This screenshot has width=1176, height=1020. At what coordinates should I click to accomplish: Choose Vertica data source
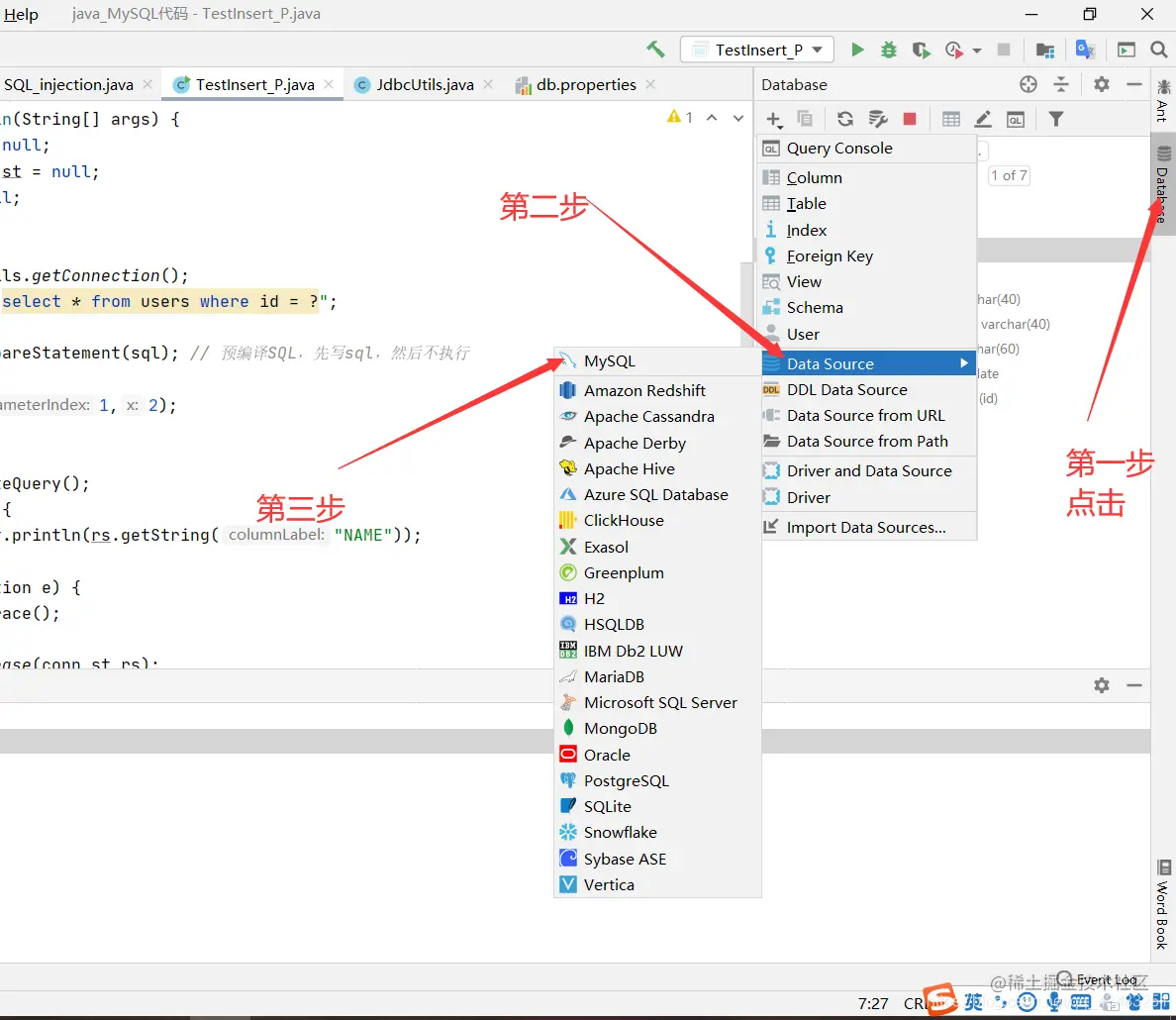pyautogui.click(x=657, y=885)
